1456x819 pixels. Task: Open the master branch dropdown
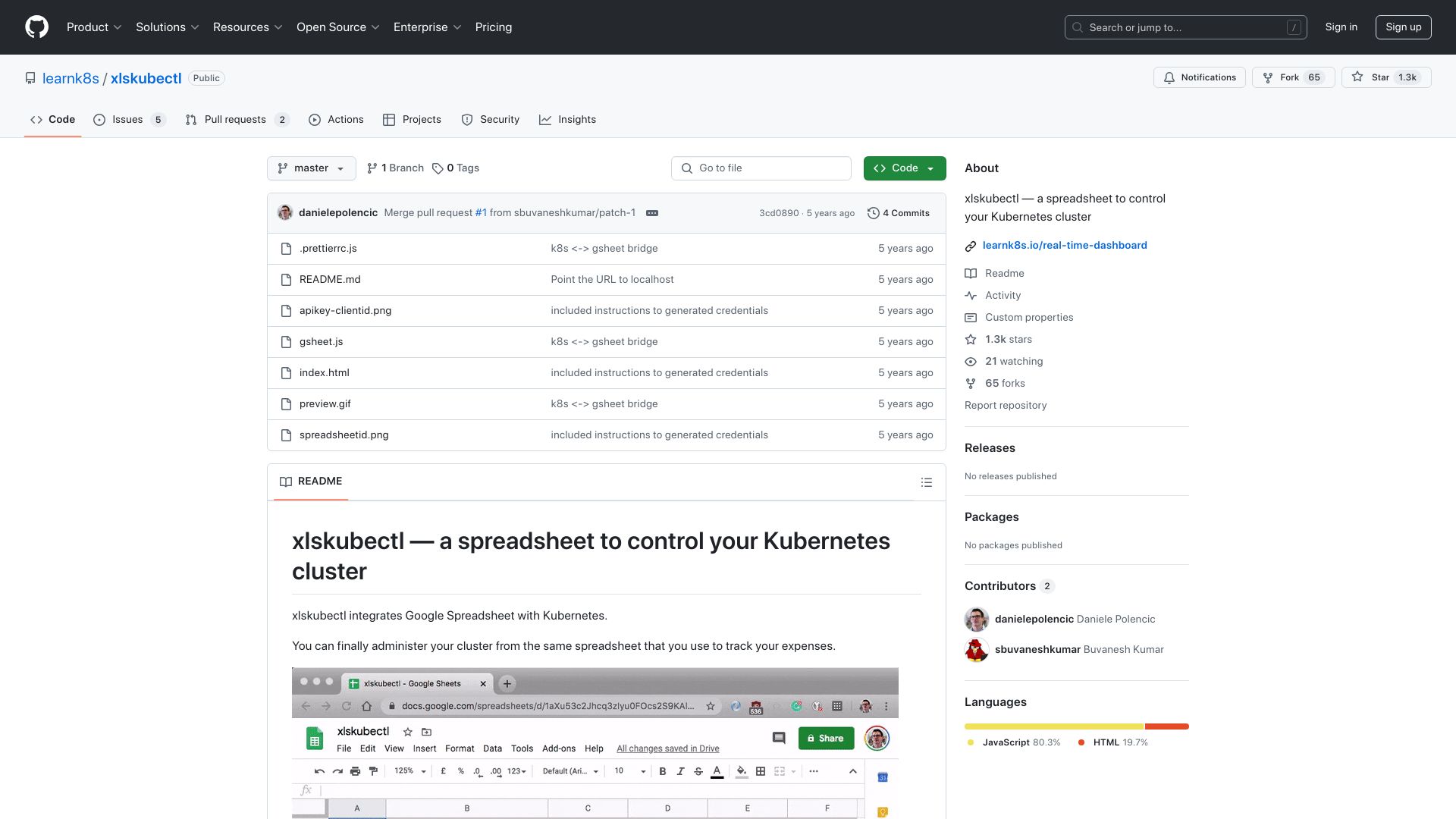(311, 168)
